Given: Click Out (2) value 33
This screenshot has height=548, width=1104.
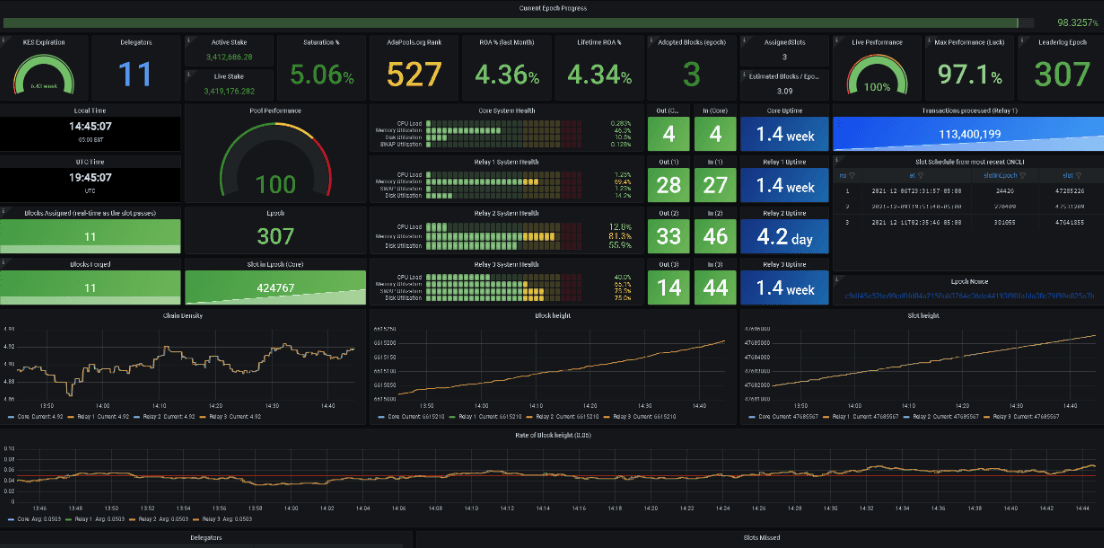Looking at the screenshot, I should tap(669, 235).
